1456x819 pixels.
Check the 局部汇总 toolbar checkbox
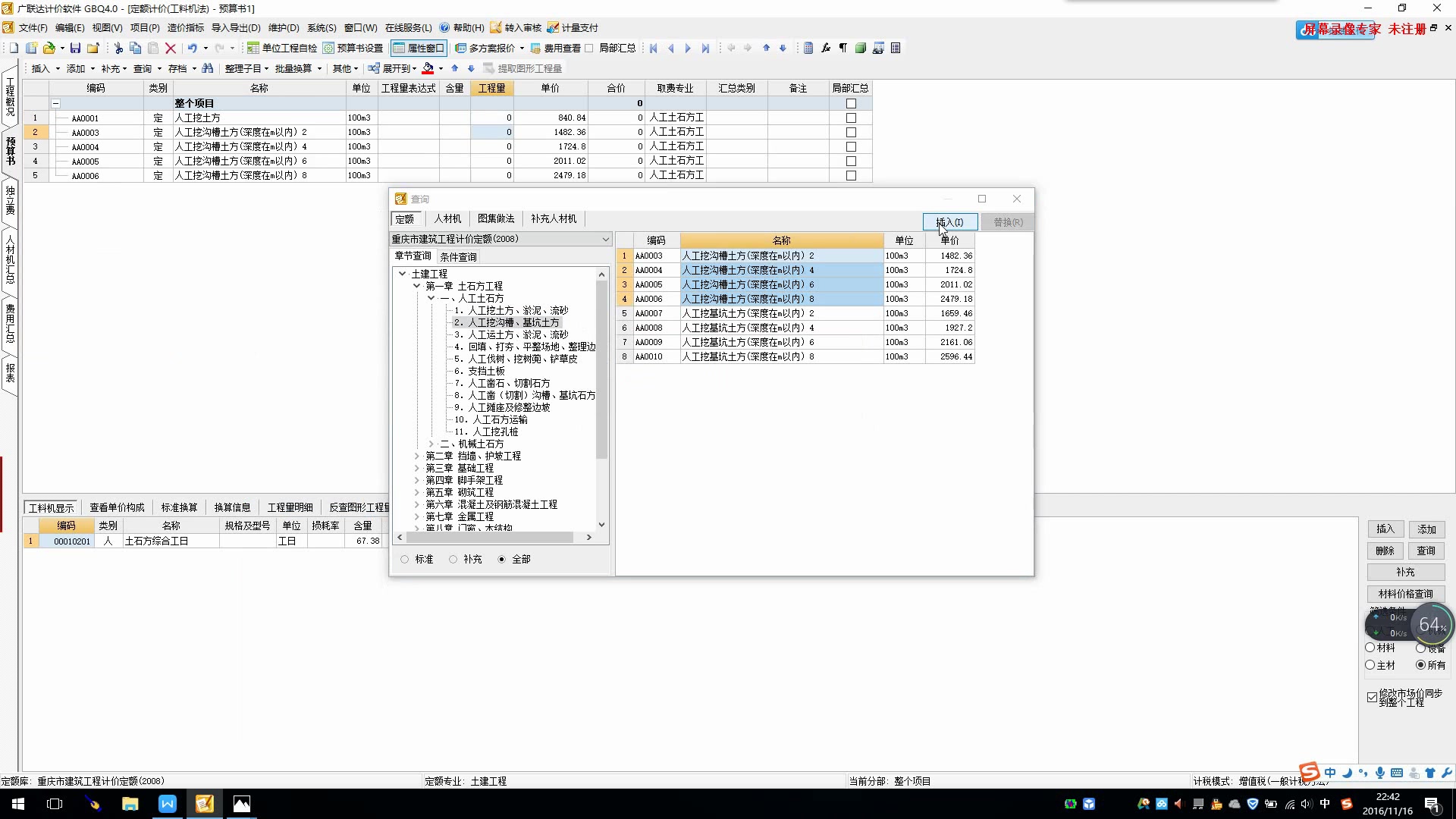tap(589, 48)
